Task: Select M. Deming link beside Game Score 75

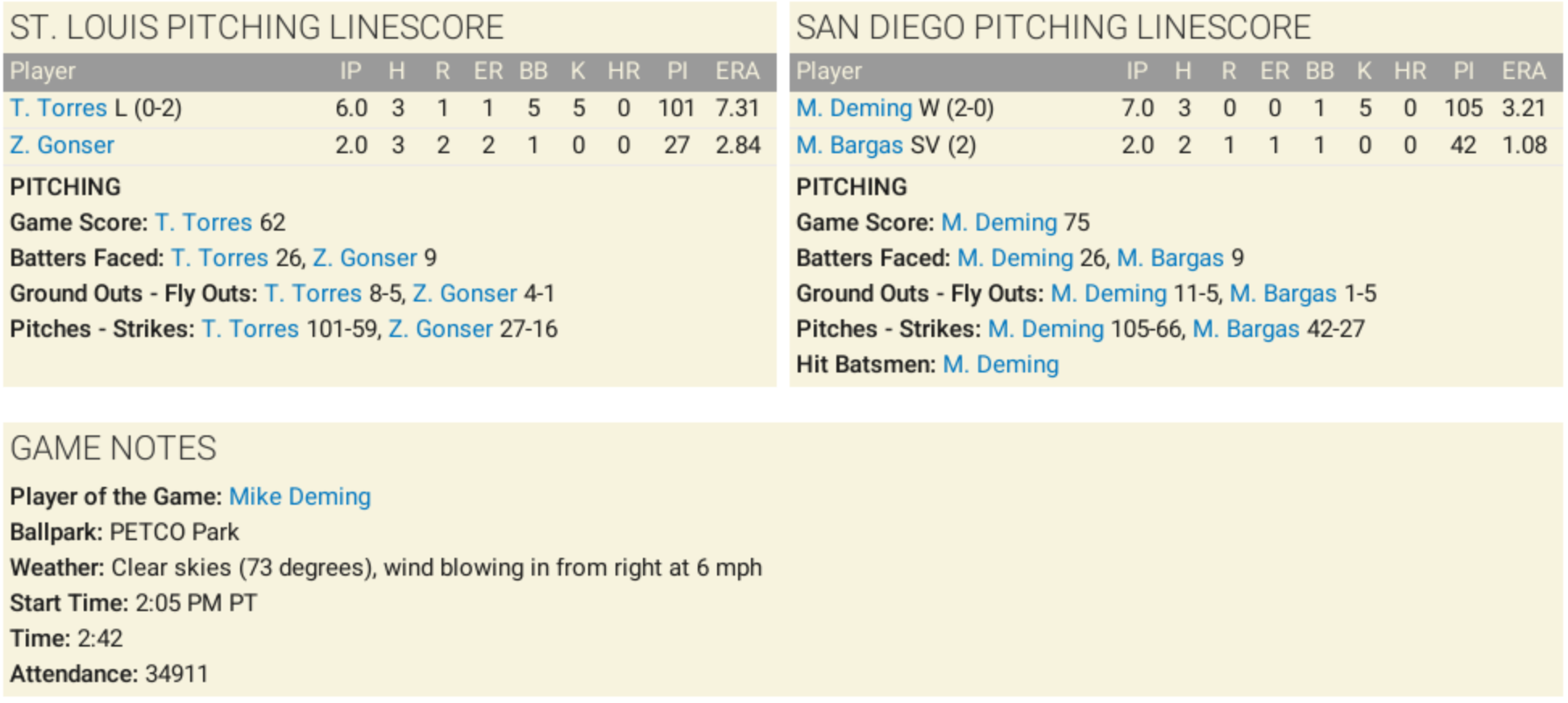Action: click(999, 223)
